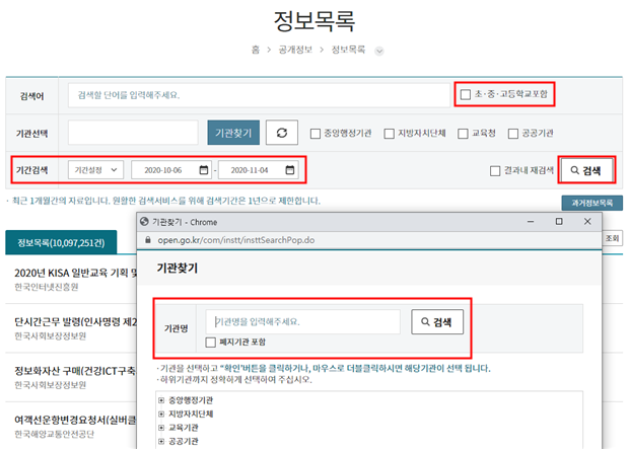Expand 교육기관 tree node
The width and height of the screenshot is (638, 463).
pos(161,428)
